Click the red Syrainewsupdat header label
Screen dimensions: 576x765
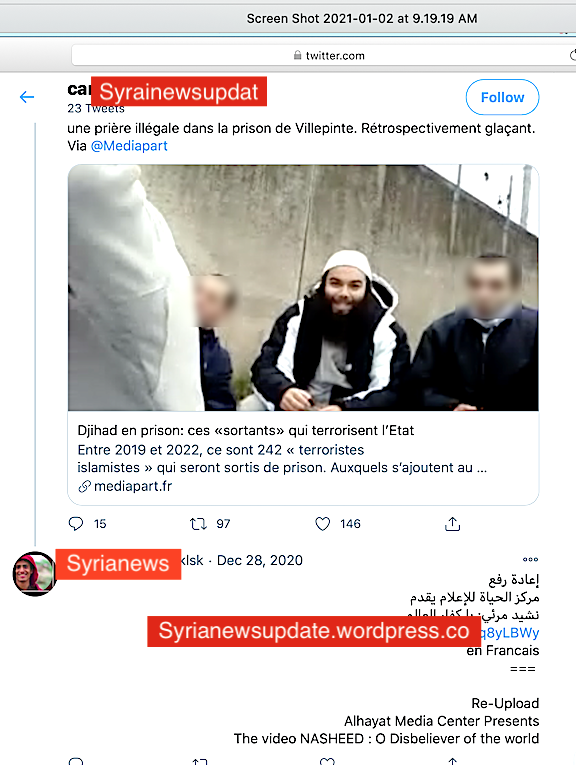point(179,91)
